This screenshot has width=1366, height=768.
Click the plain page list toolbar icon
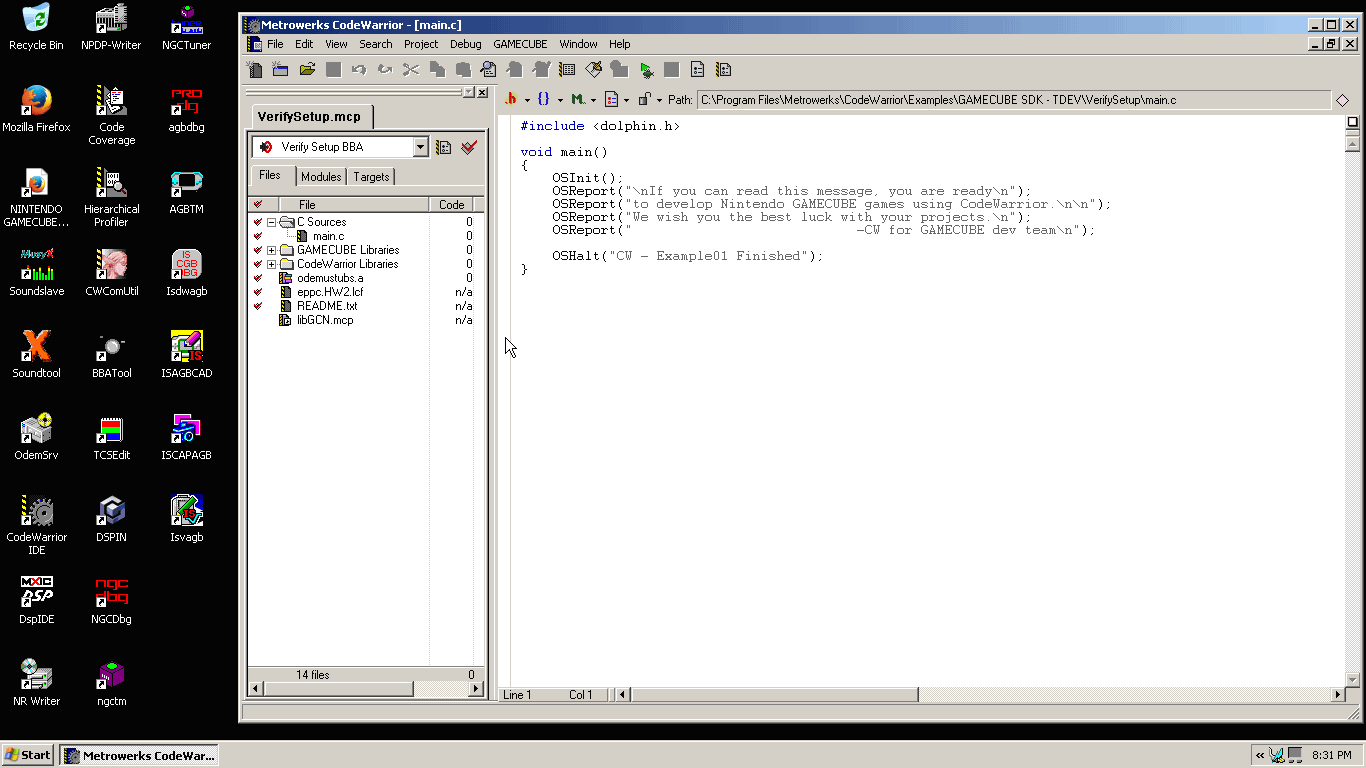(698, 70)
